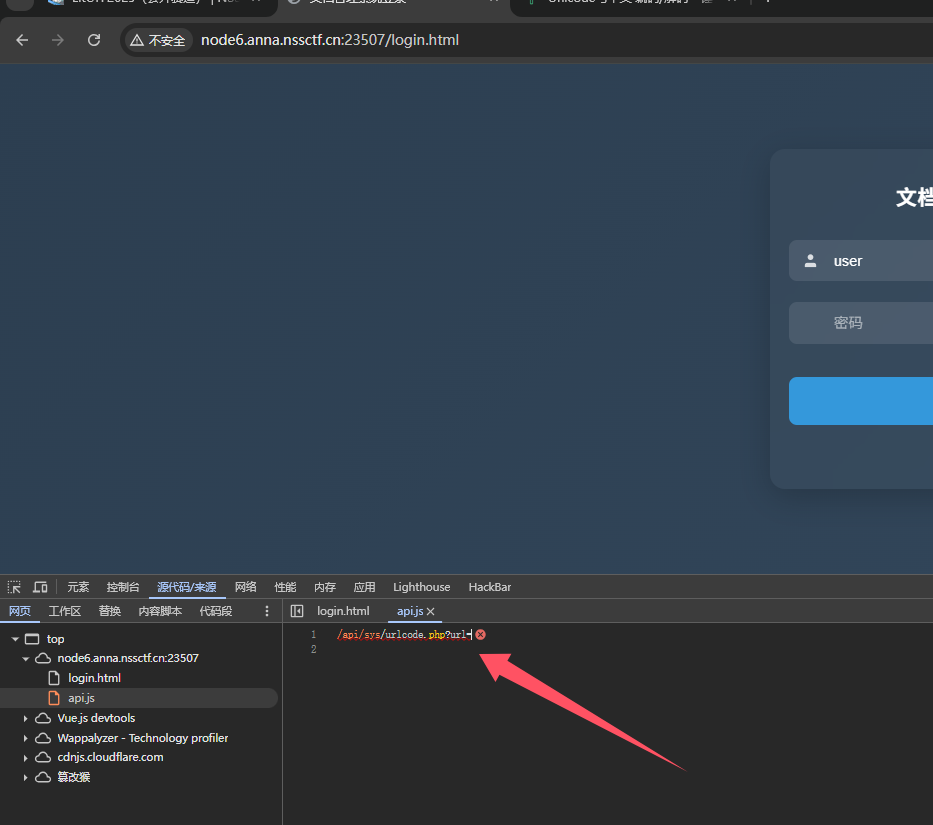Focus the 密码 password input field
Viewport: 933px width, 825px height.
pos(870,323)
